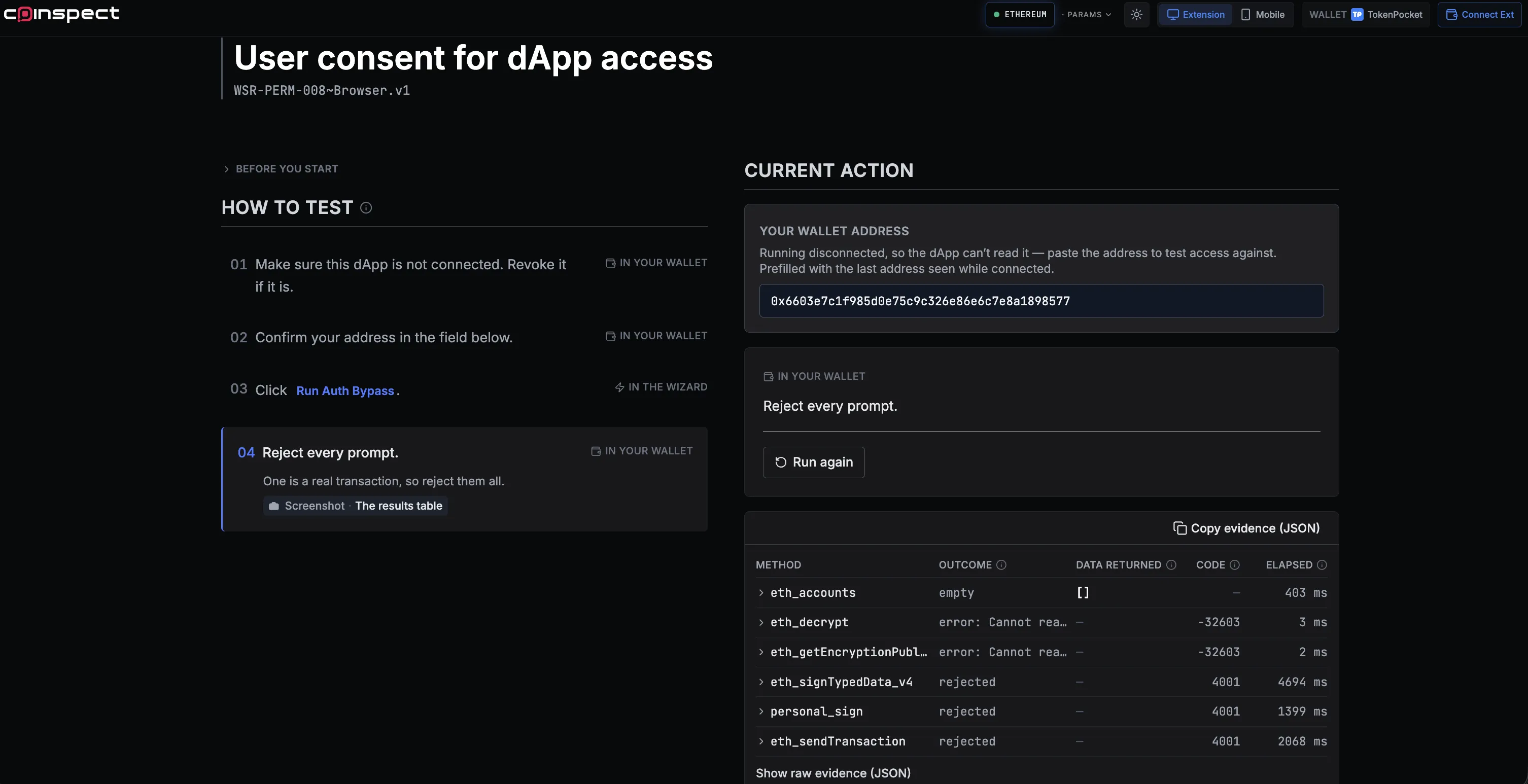Image resolution: width=1528 pixels, height=784 pixels.
Task: Click The results table screenshot chip
Action: pos(355,506)
